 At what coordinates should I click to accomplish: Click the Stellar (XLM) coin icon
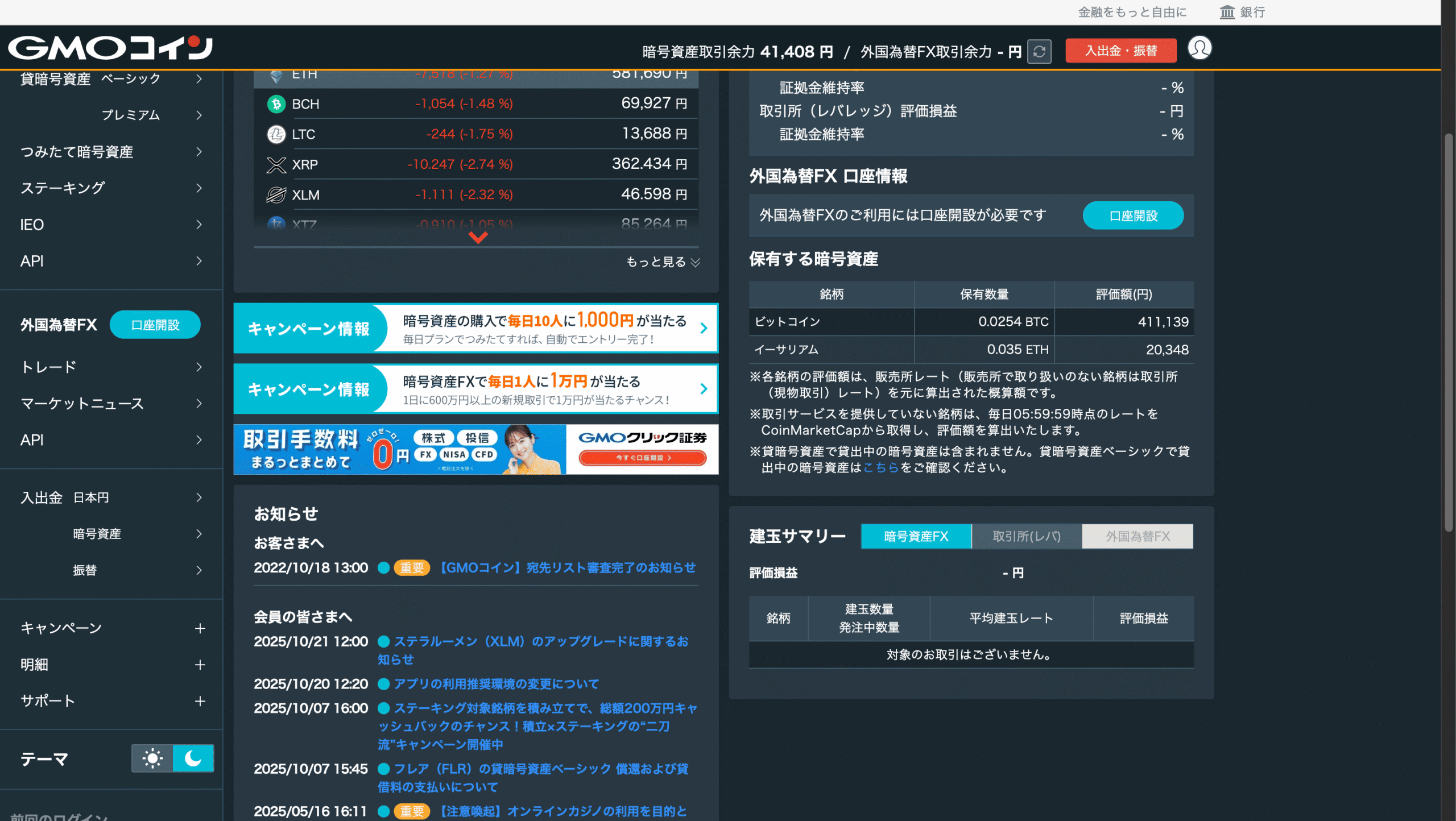(x=275, y=194)
